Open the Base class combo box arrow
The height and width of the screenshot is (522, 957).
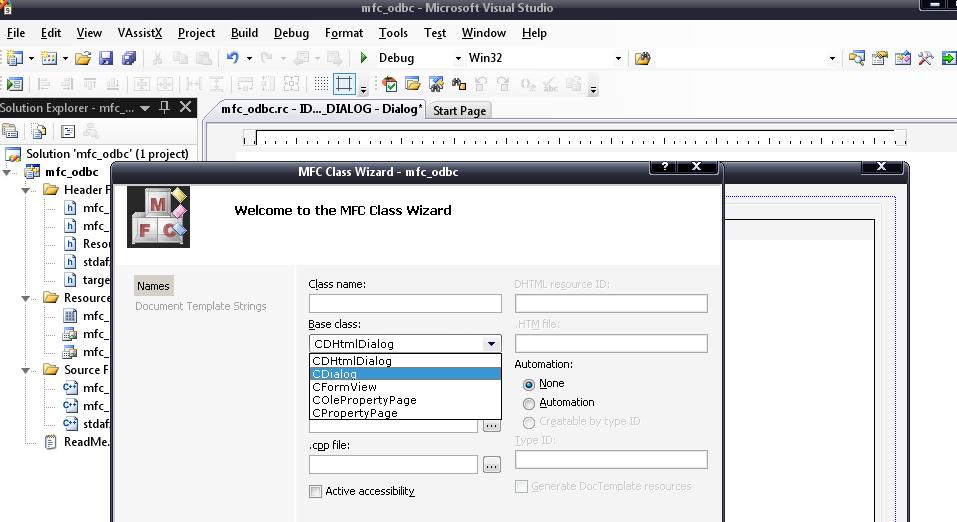(491, 344)
